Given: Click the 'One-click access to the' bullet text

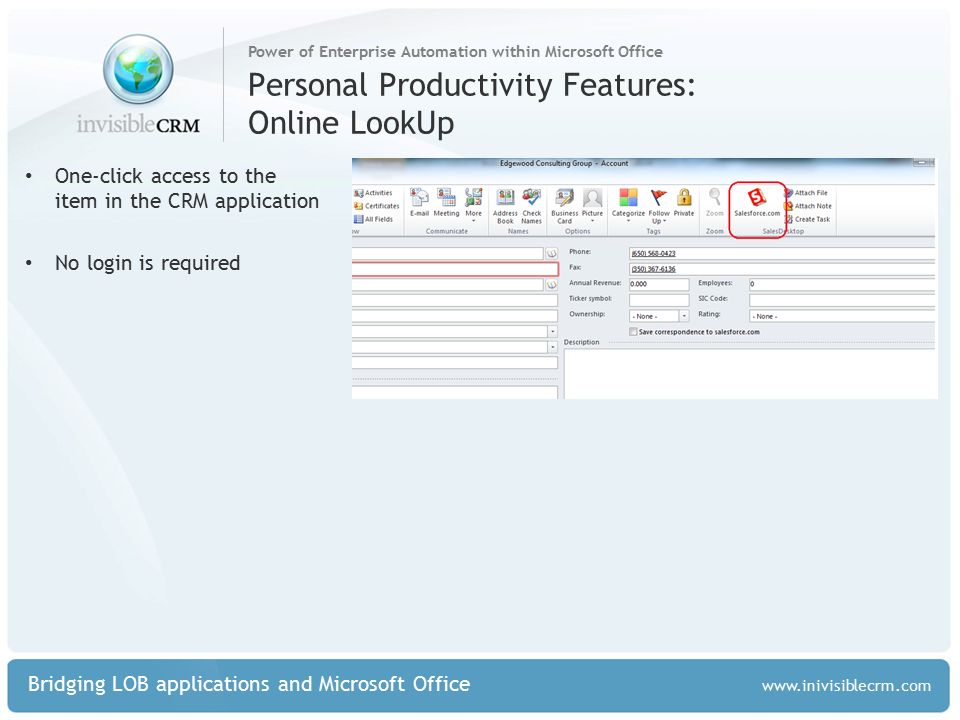Looking at the screenshot, I should coord(165,176).
